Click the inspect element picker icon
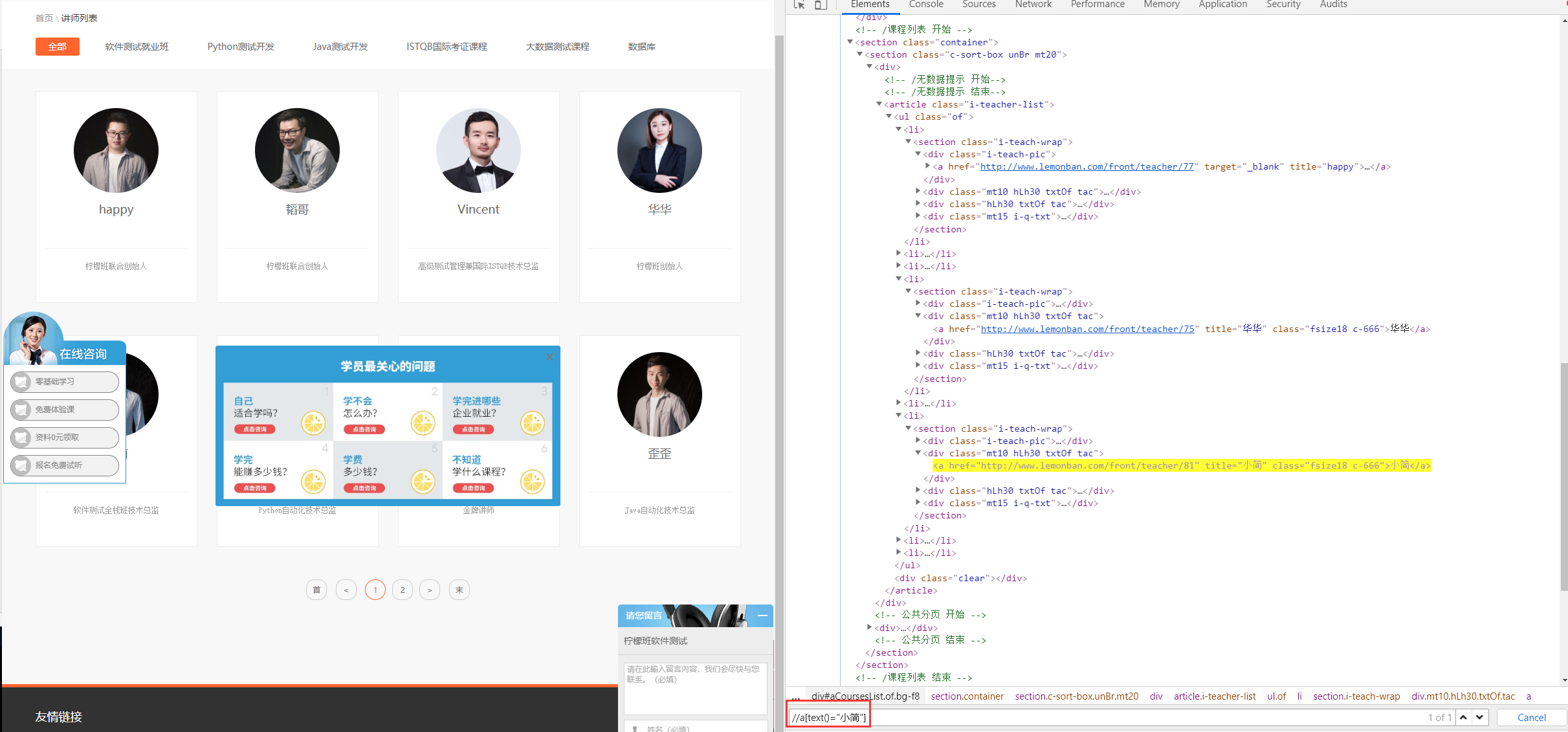1568x732 pixels. [x=799, y=5]
